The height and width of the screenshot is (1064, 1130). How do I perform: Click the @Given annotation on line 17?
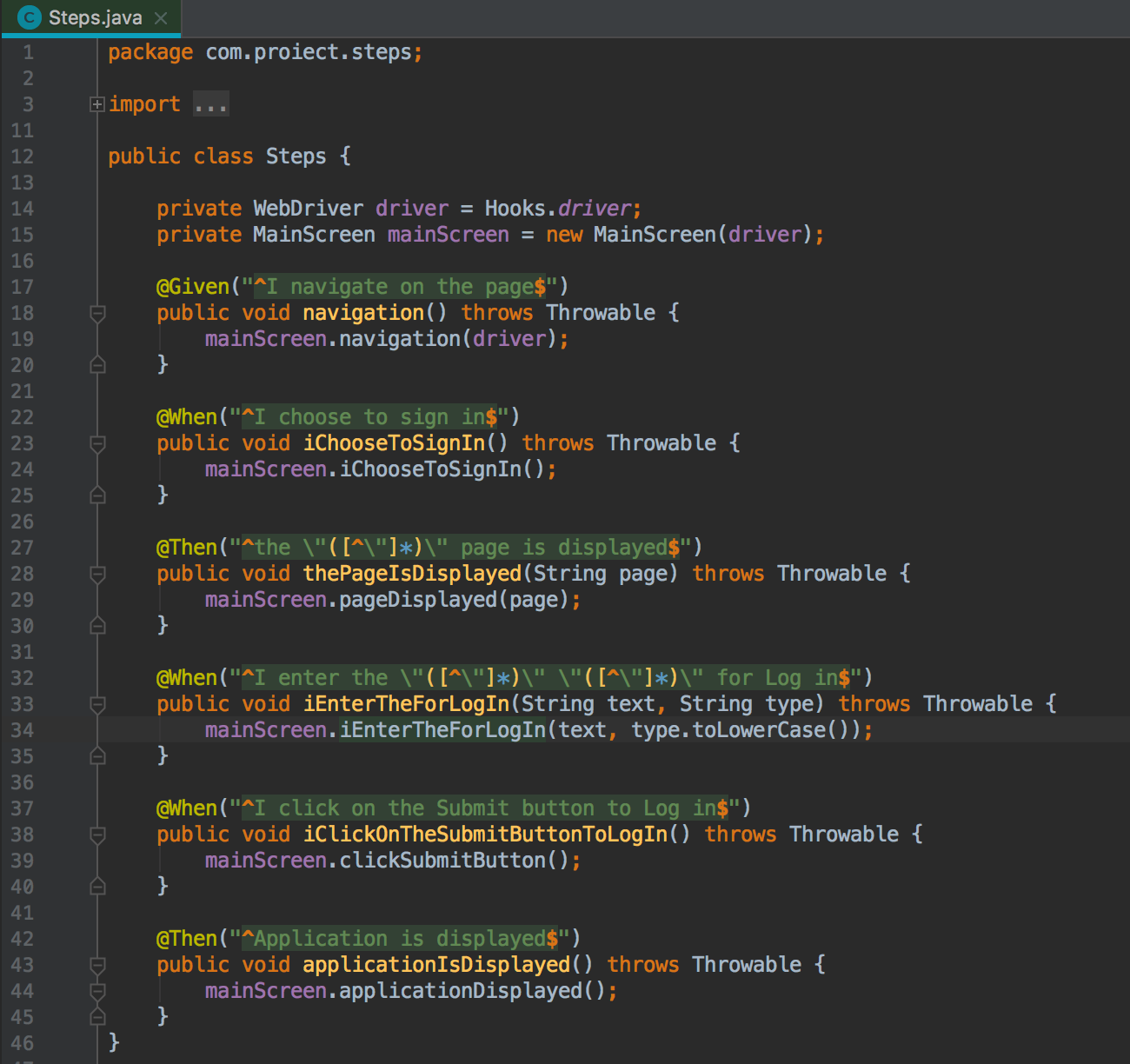[x=193, y=287]
